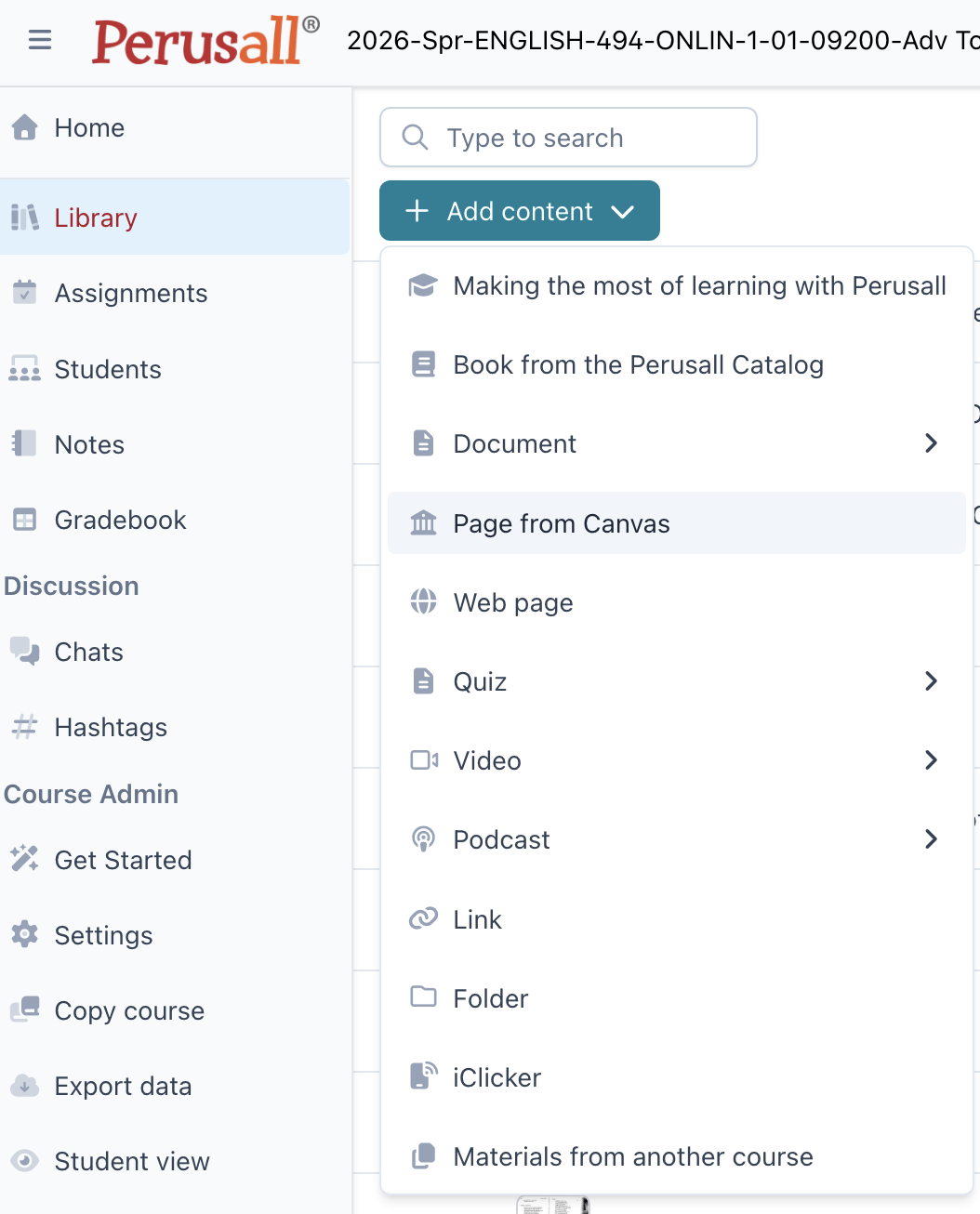Choose Web page from the menu

click(512, 602)
